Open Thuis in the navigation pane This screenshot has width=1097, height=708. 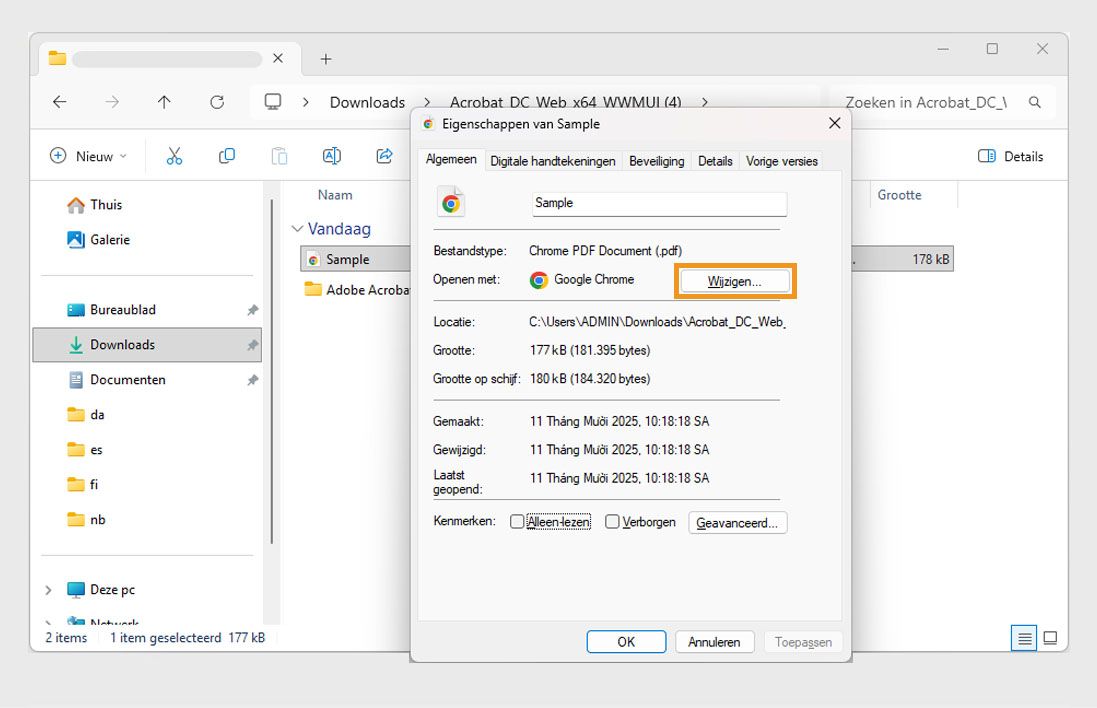[106, 205]
